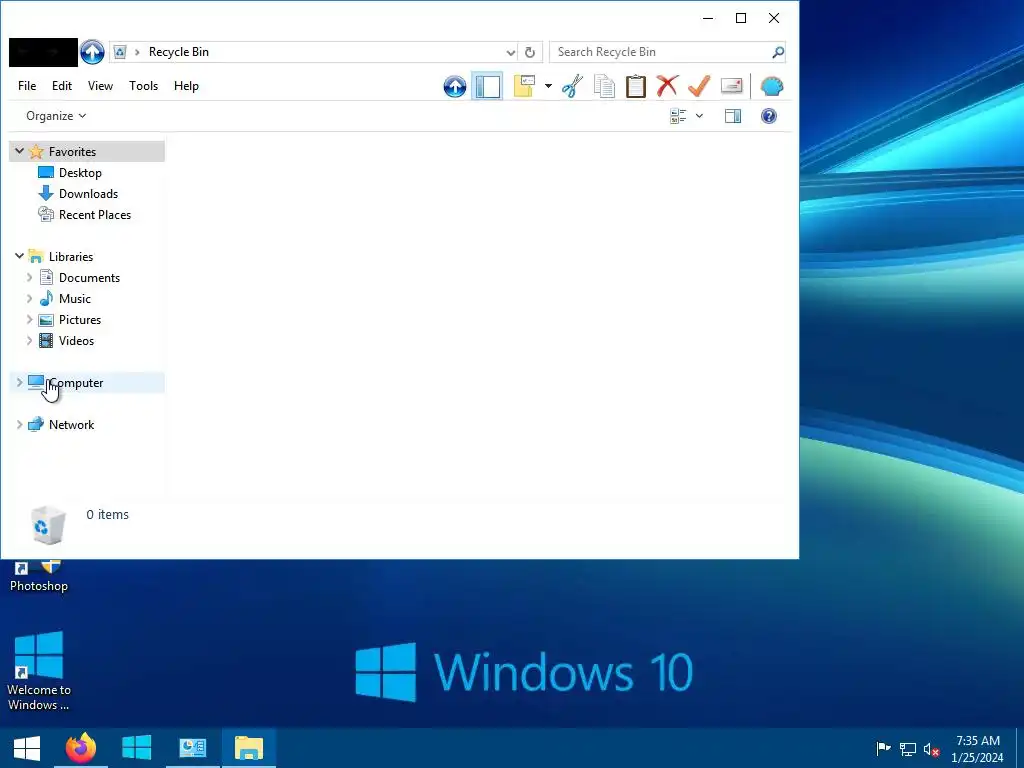Open the dropdown arrow next to Folder Options
This screenshot has height=768, width=1024.
click(548, 86)
